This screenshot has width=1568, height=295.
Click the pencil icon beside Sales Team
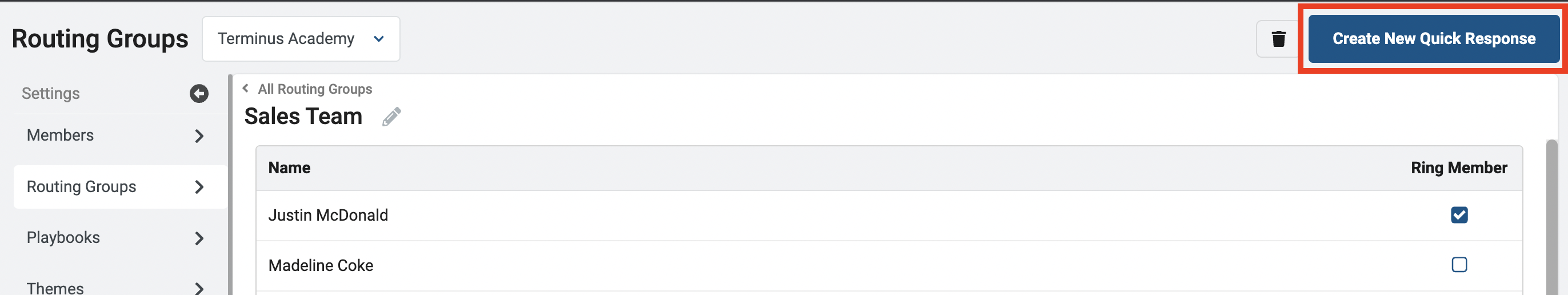[391, 117]
